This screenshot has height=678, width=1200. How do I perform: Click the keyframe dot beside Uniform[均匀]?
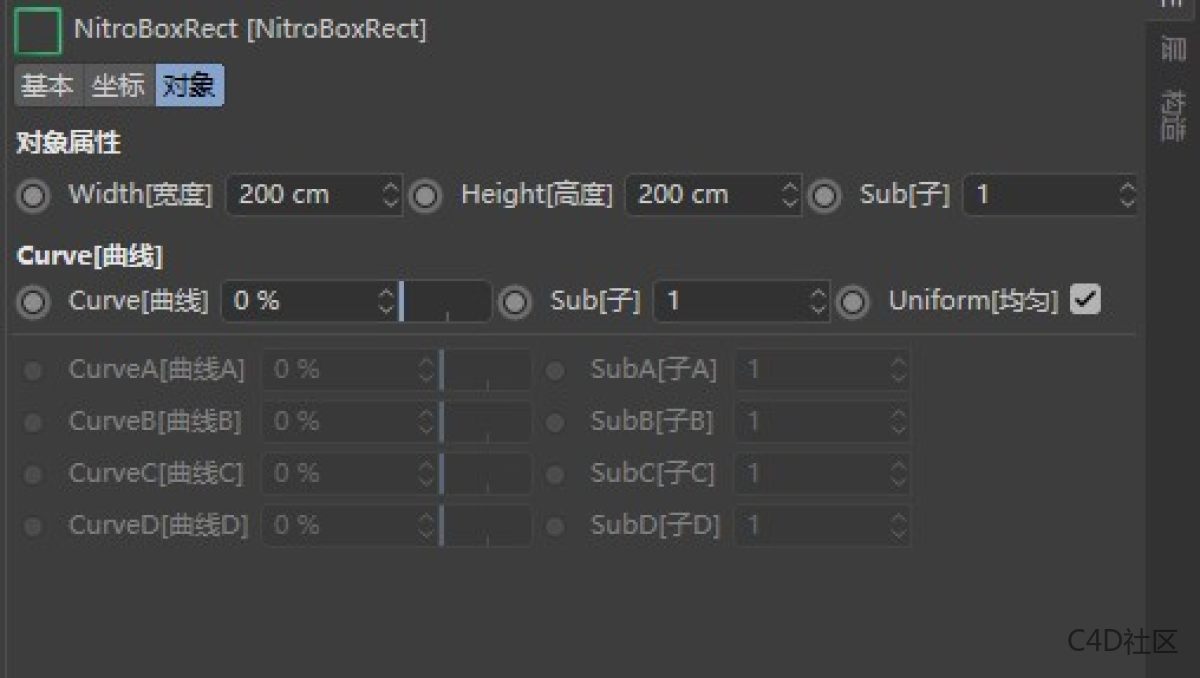click(855, 301)
